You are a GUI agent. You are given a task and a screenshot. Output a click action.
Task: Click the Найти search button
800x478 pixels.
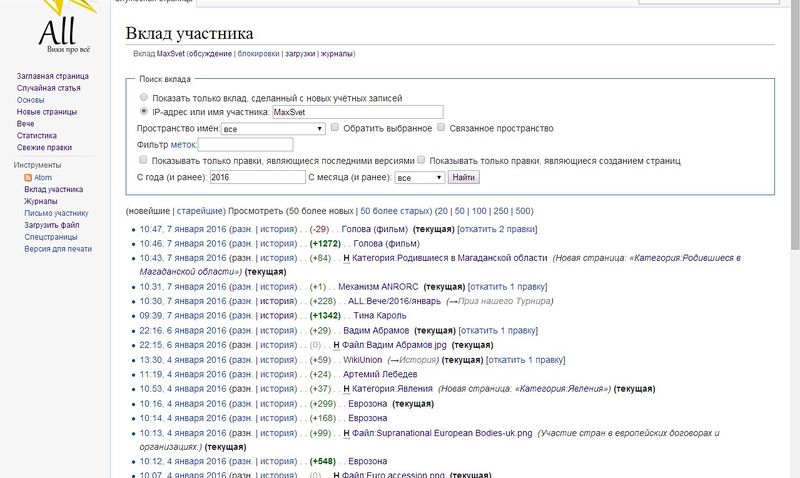tap(464, 177)
